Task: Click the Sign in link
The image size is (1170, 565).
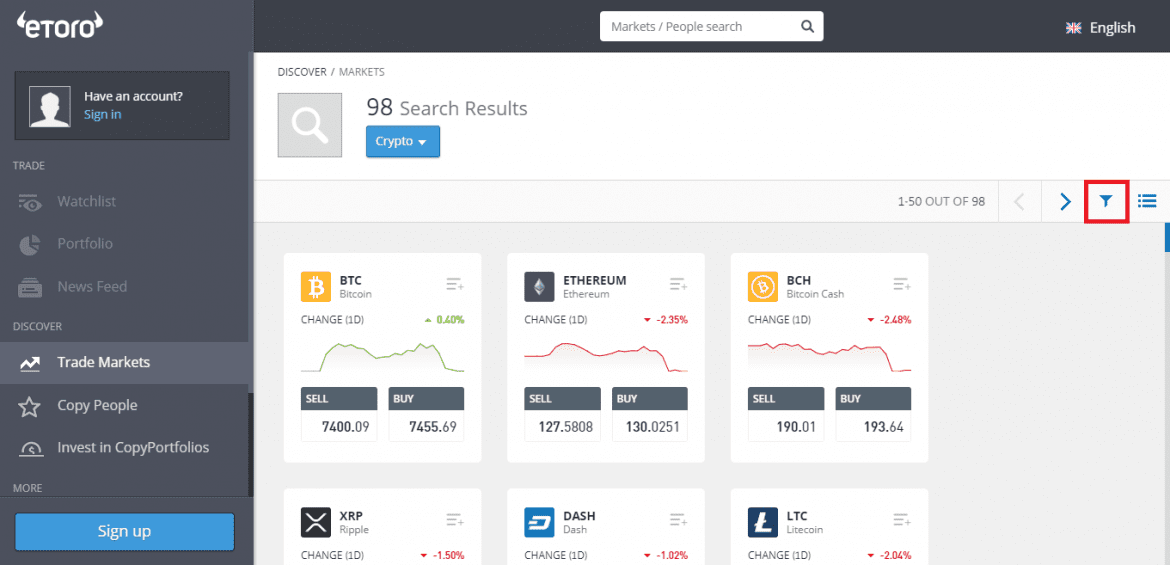Action: click(102, 115)
